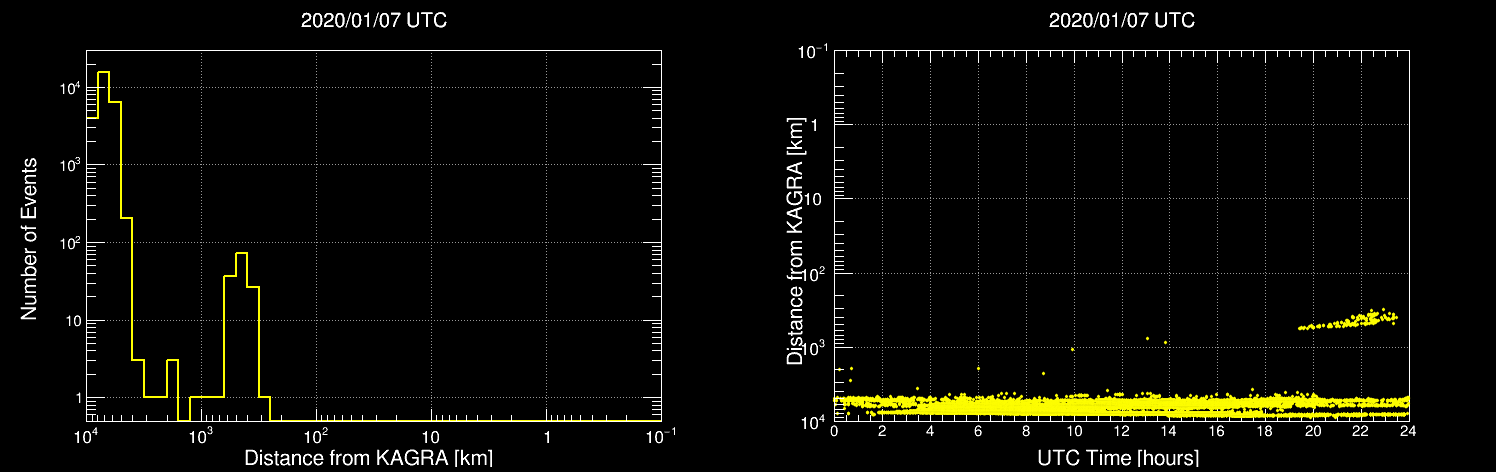1496x472 pixels.
Task: Click hour 22 on the UTC time axis
Action: click(1361, 431)
